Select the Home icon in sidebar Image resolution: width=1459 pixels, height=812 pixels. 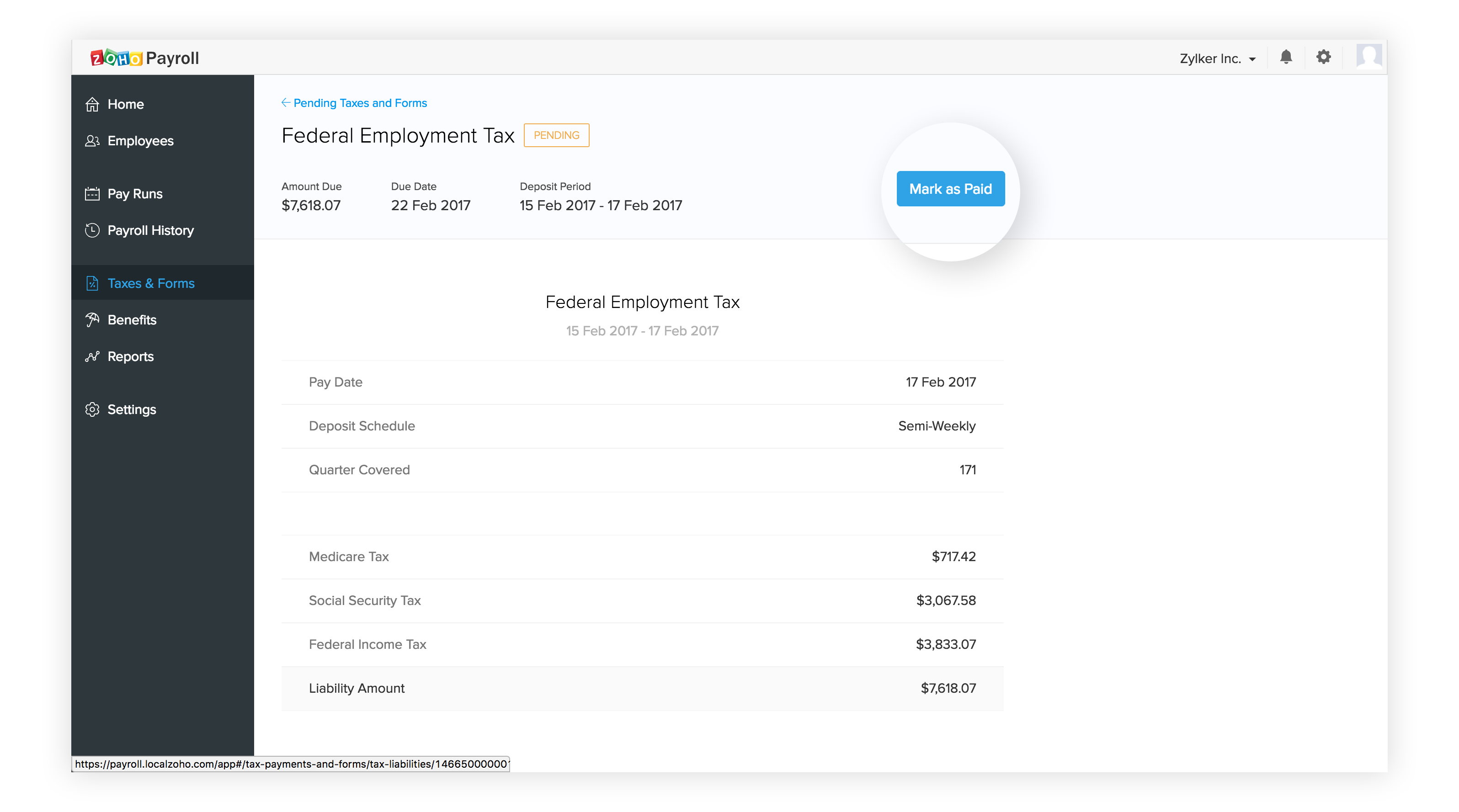click(x=92, y=104)
